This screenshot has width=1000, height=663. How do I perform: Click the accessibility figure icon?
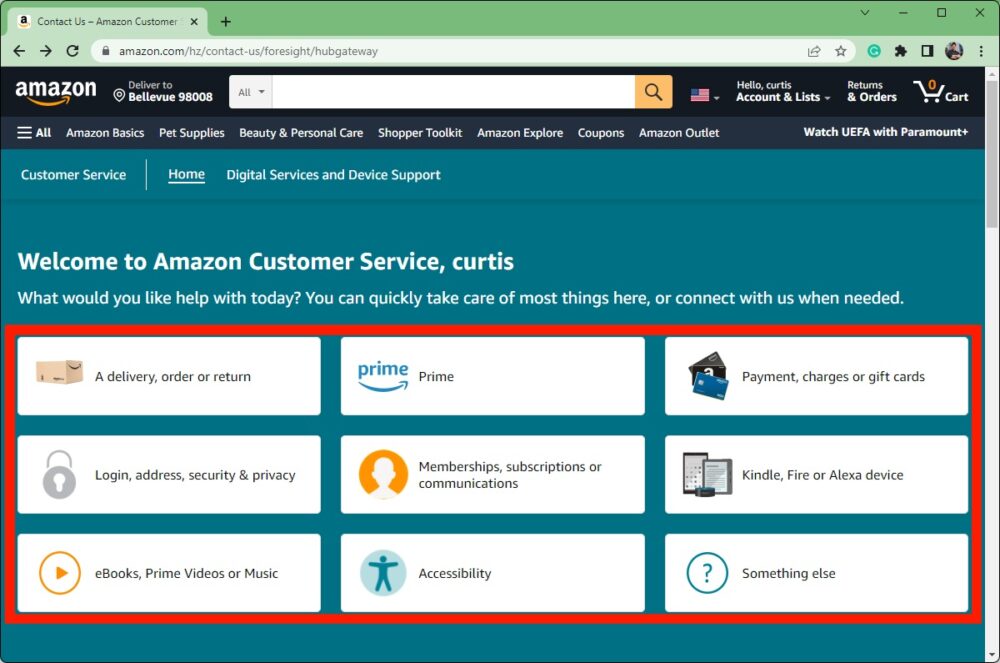pyautogui.click(x=382, y=572)
